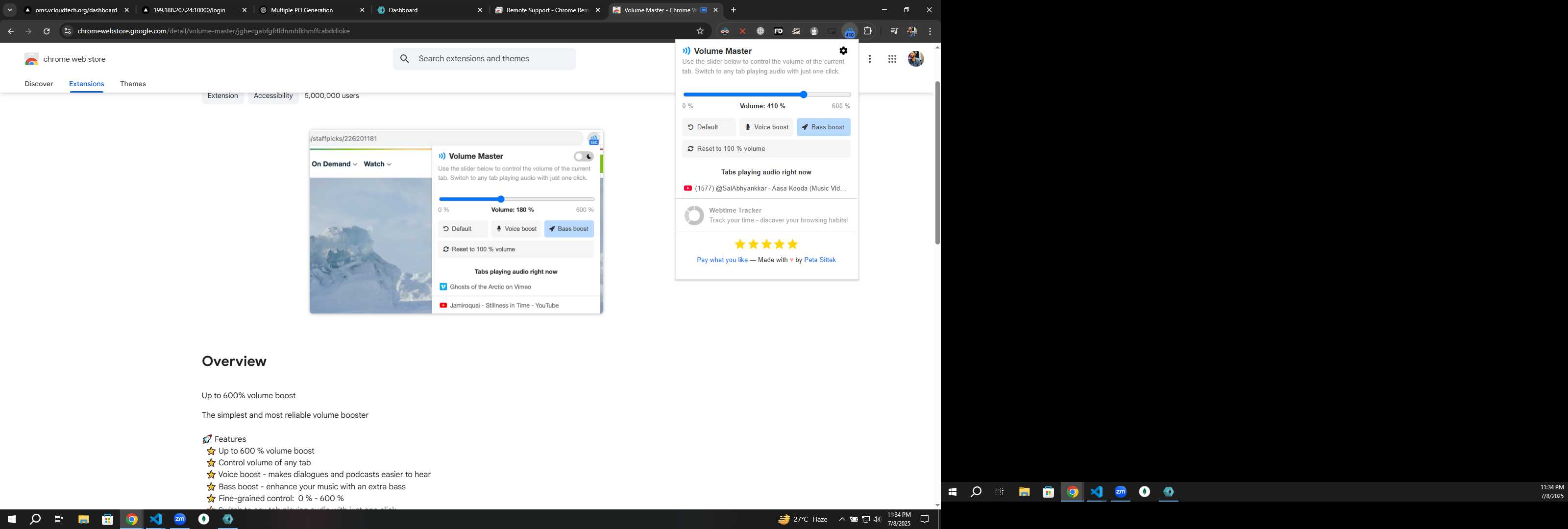Open Microsoft Store on right monitor taskbar
The height and width of the screenshot is (529, 1568).
(1048, 492)
